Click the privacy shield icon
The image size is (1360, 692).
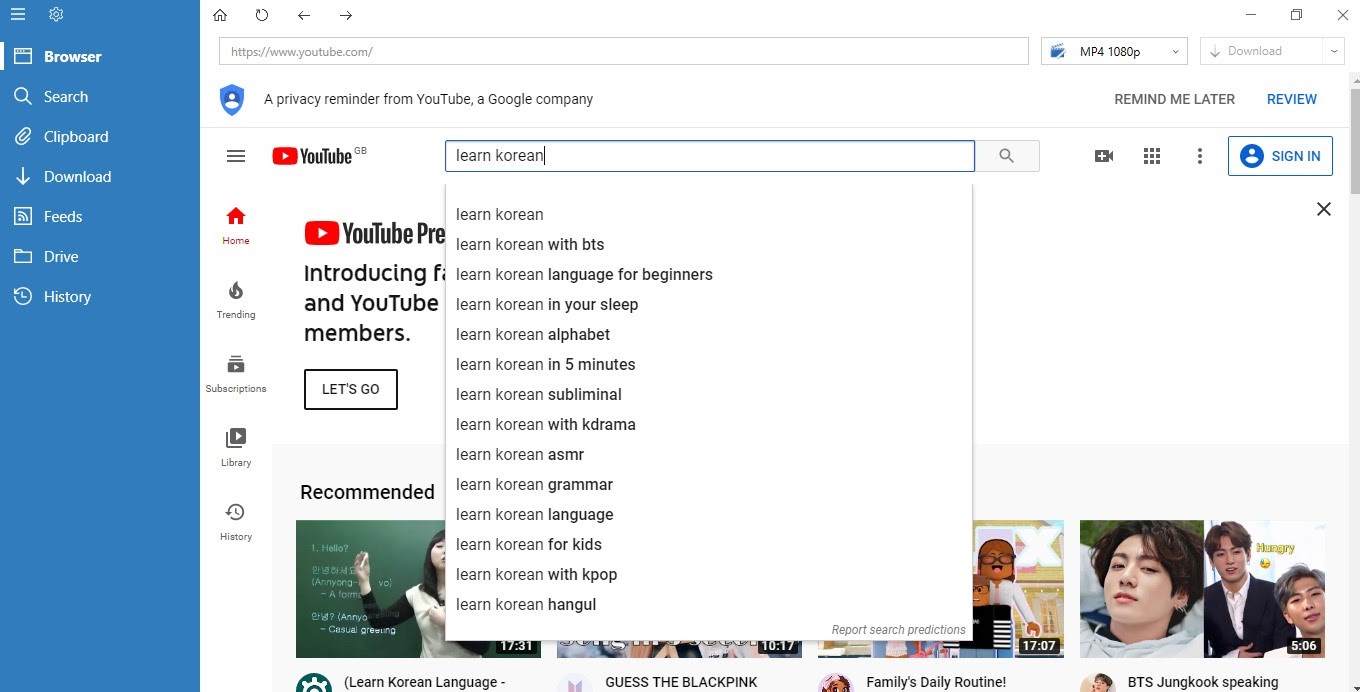tap(232, 99)
